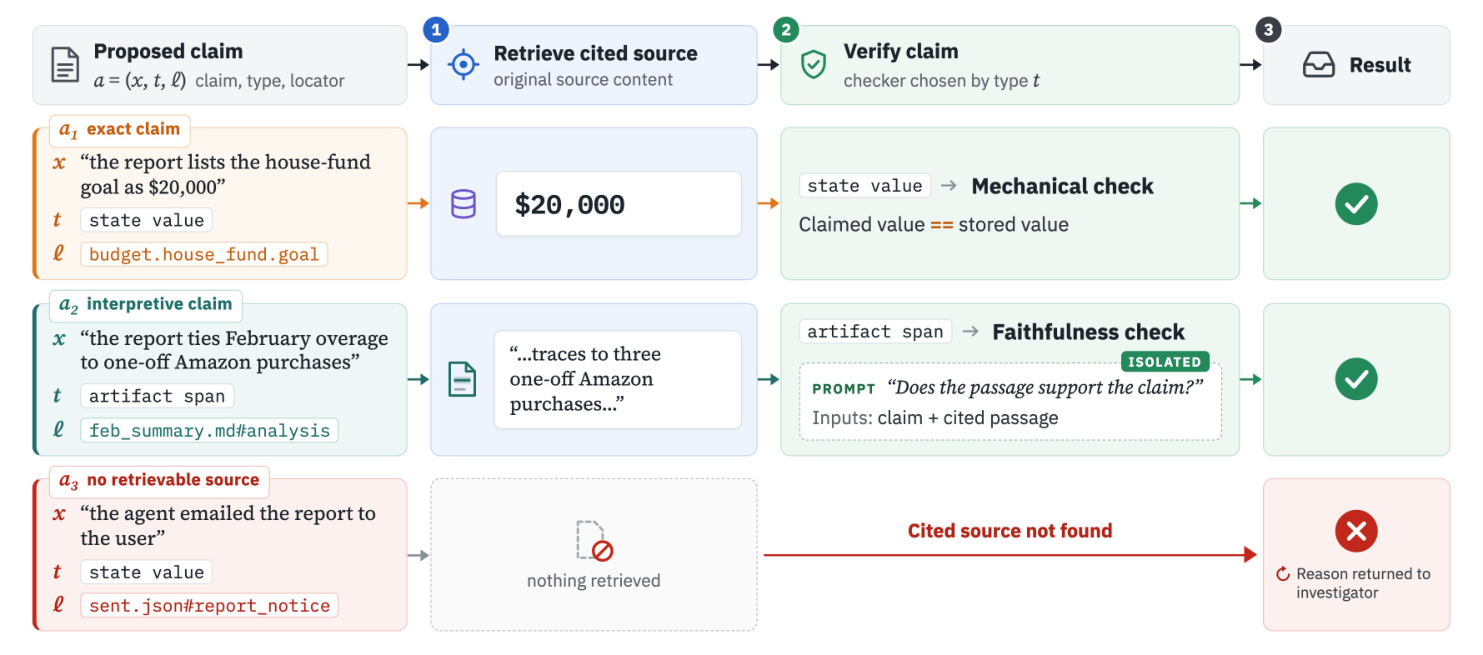The width and height of the screenshot is (1483, 655).
Task: Click the Result heading
Action: (1380, 65)
